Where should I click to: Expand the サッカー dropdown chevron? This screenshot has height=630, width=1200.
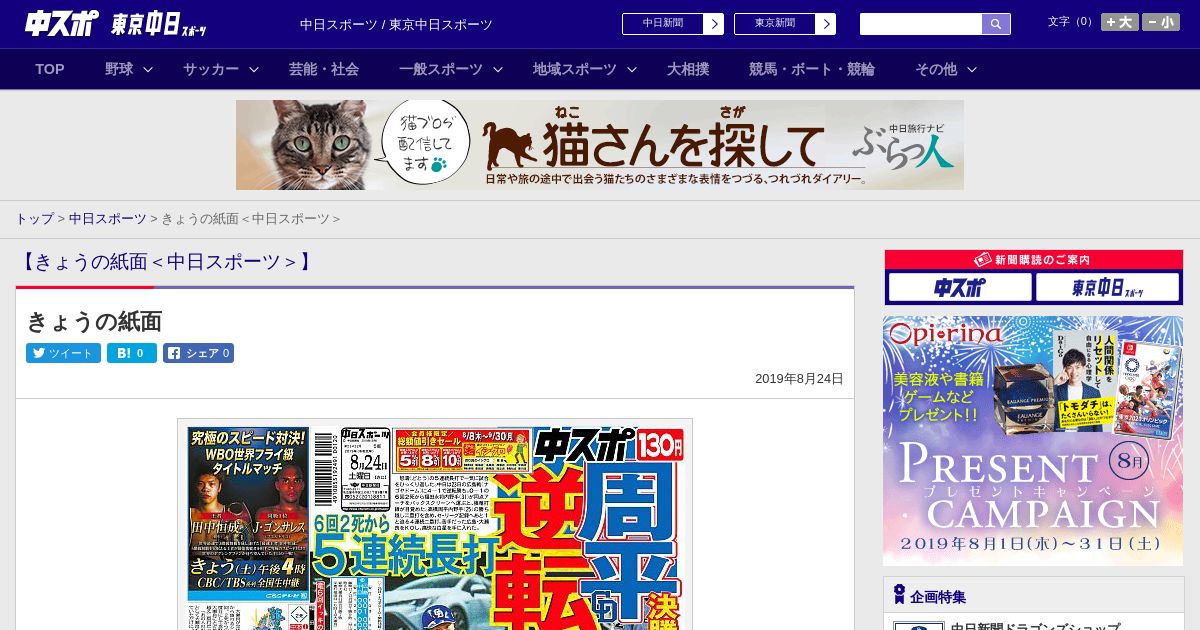coord(254,69)
